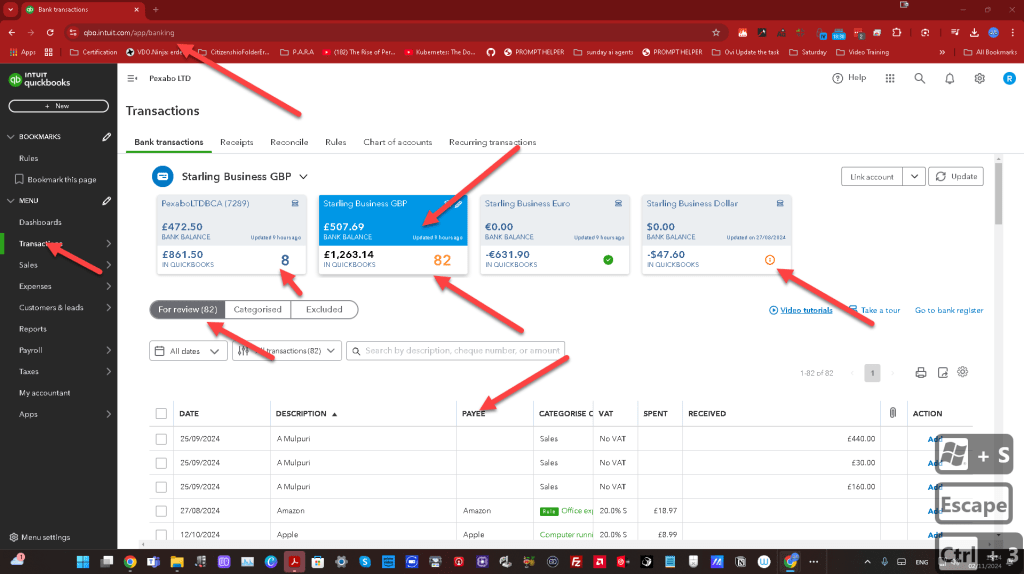Image resolution: width=1024 pixels, height=574 pixels.
Task: Collapse the navigation with hamburger icon
Action: (x=132, y=78)
